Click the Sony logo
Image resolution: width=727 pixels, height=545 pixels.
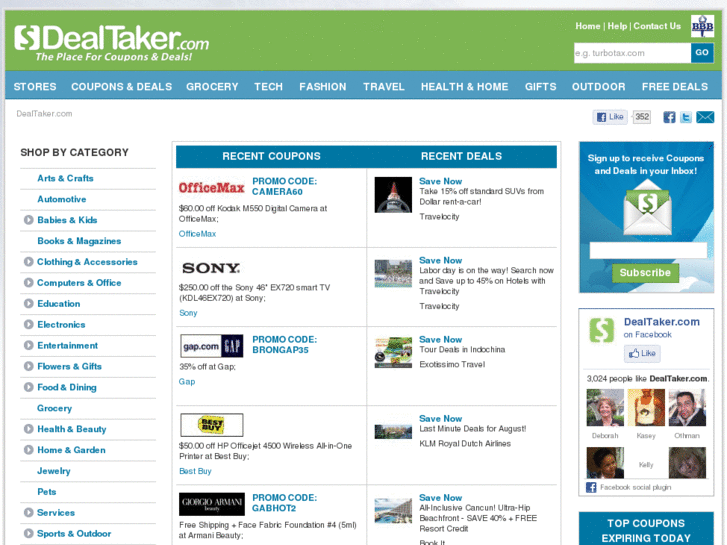point(211,268)
